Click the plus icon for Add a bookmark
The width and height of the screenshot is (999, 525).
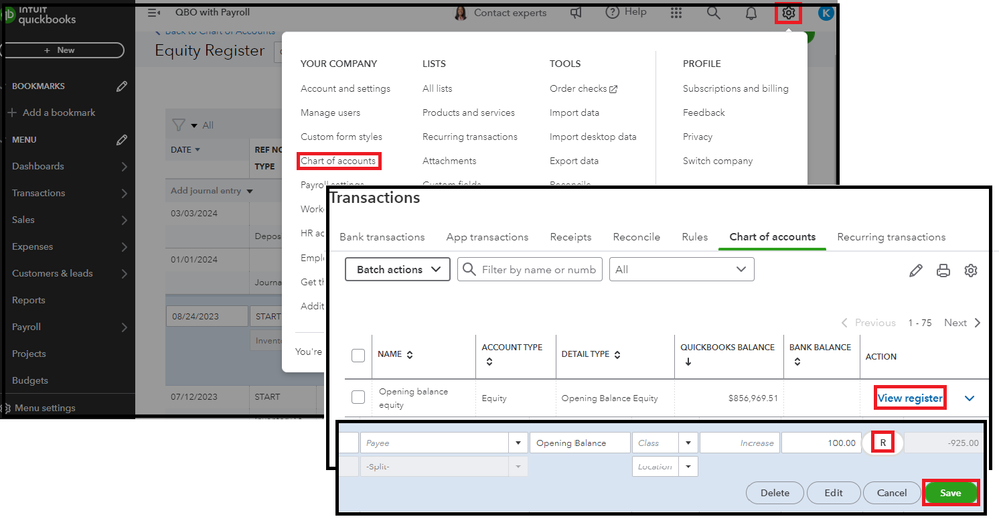[x=12, y=113]
